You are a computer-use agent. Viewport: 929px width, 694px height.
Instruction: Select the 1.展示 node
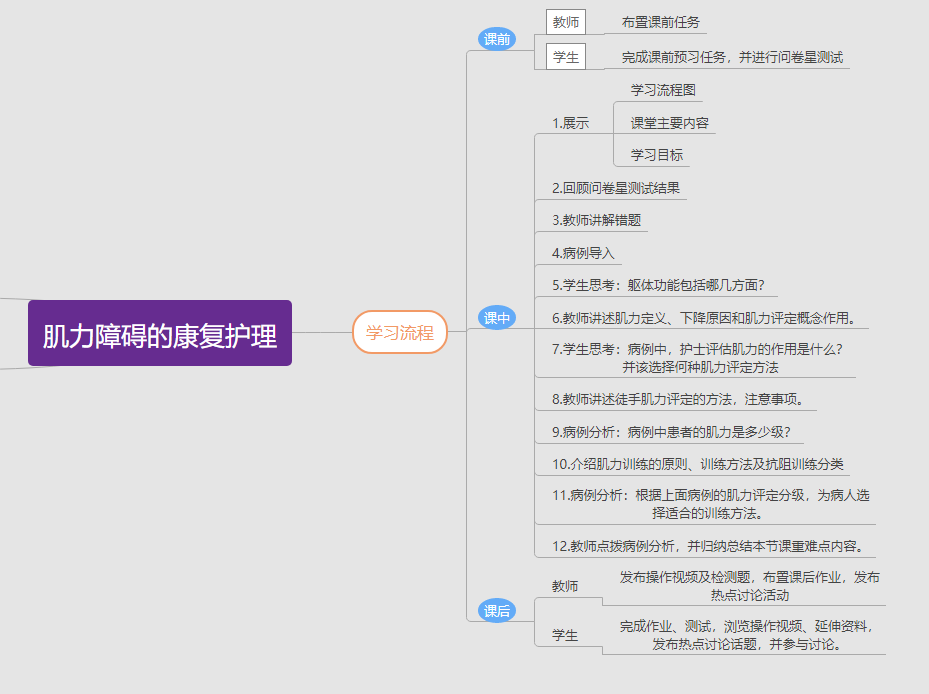point(571,123)
